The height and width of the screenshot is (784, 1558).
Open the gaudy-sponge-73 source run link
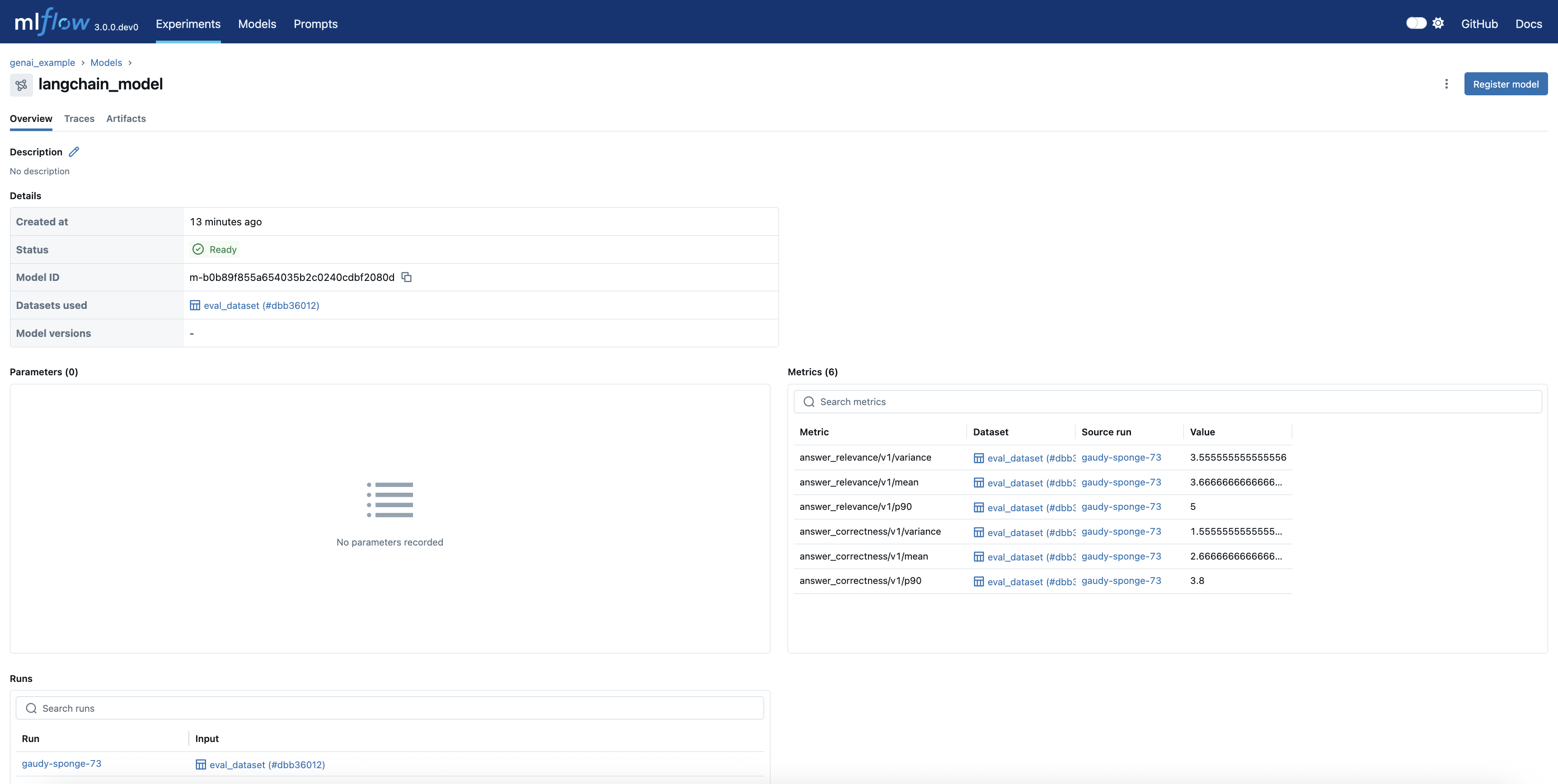1122,457
